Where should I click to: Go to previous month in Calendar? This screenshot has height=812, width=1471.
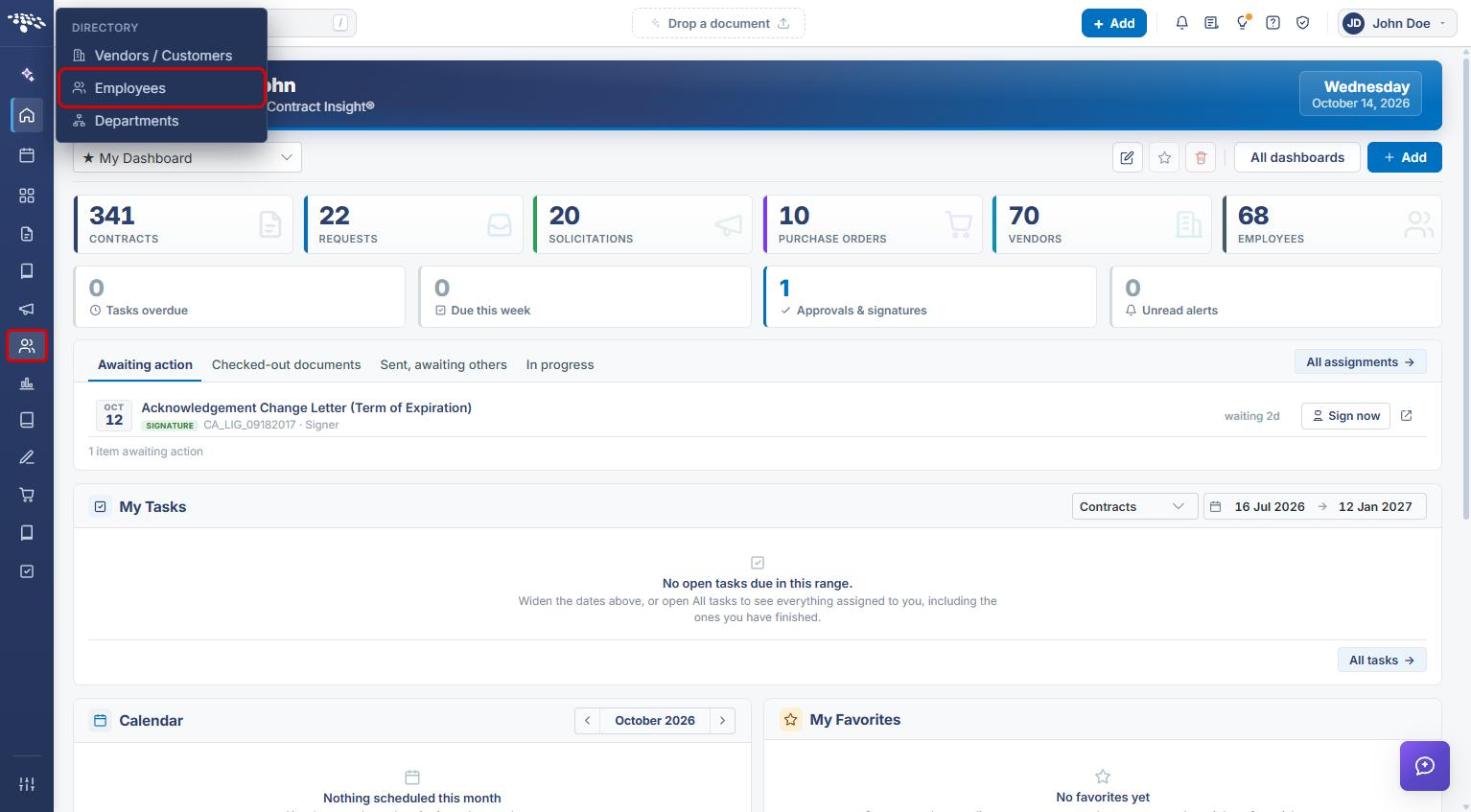click(587, 721)
